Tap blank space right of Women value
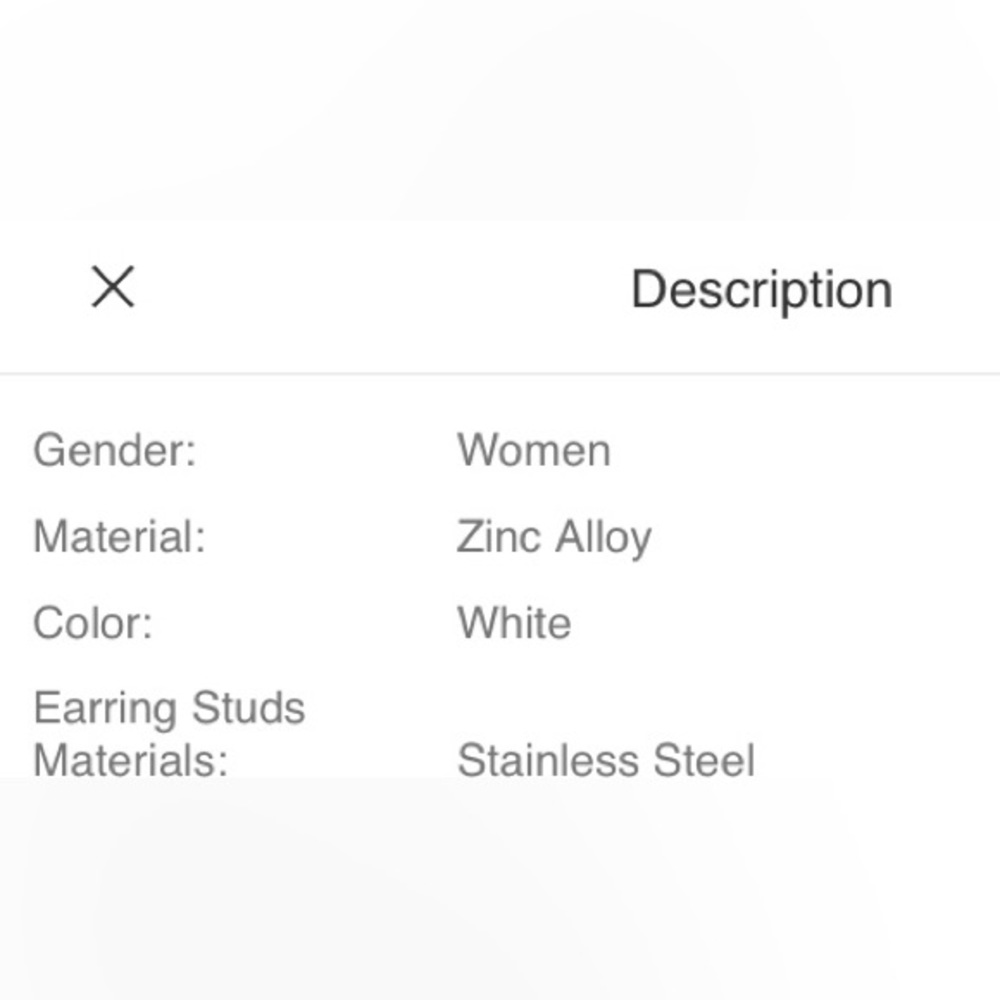The image size is (1000, 1000). point(804,450)
